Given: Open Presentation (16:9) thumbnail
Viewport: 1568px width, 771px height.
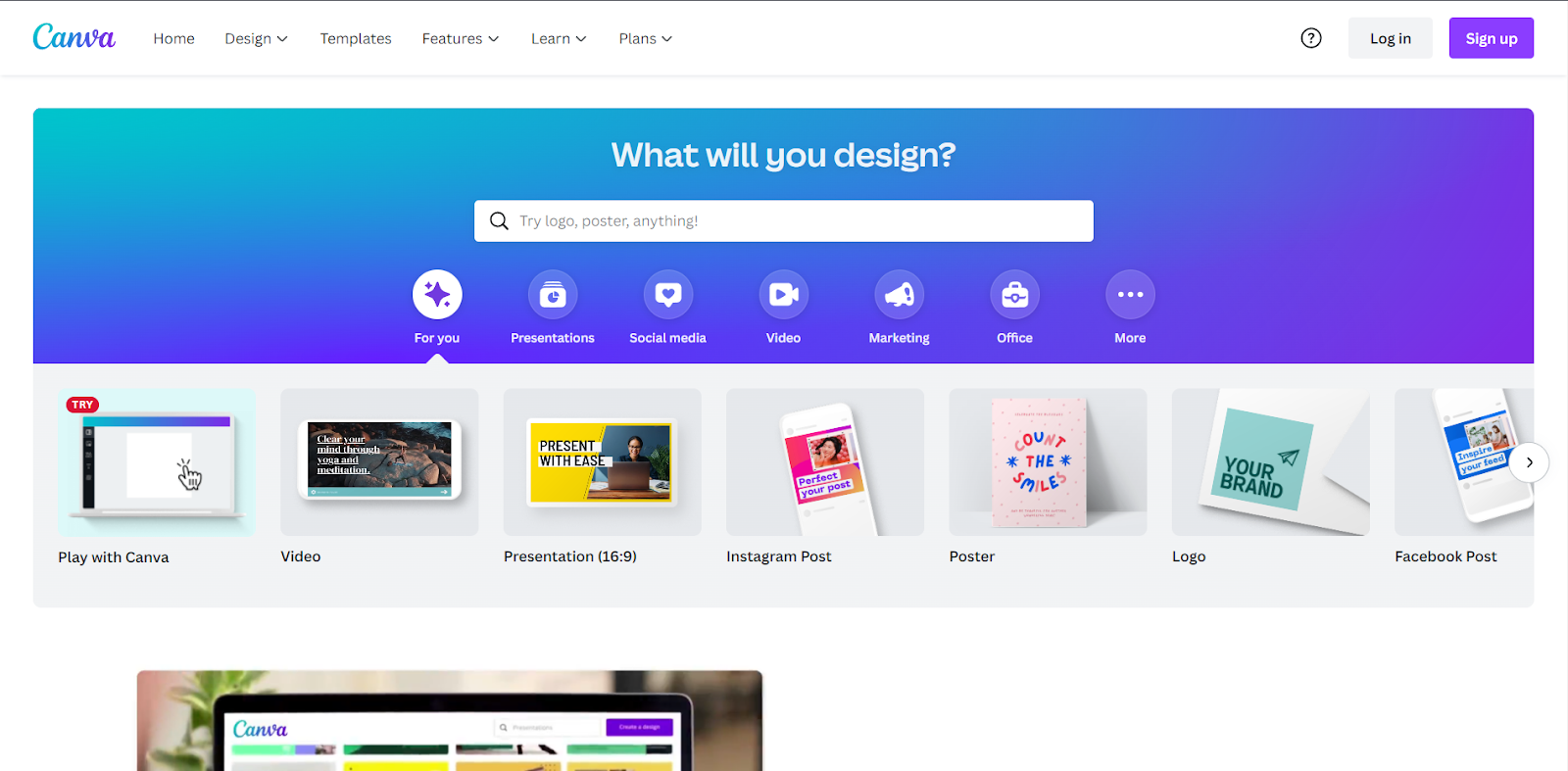Looking at the screenshot, I should tap(603, 462).
